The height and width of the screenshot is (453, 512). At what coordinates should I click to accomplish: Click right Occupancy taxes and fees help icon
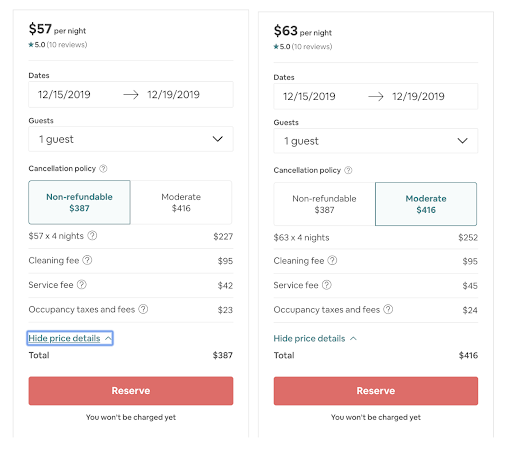(x=388, y=309)
